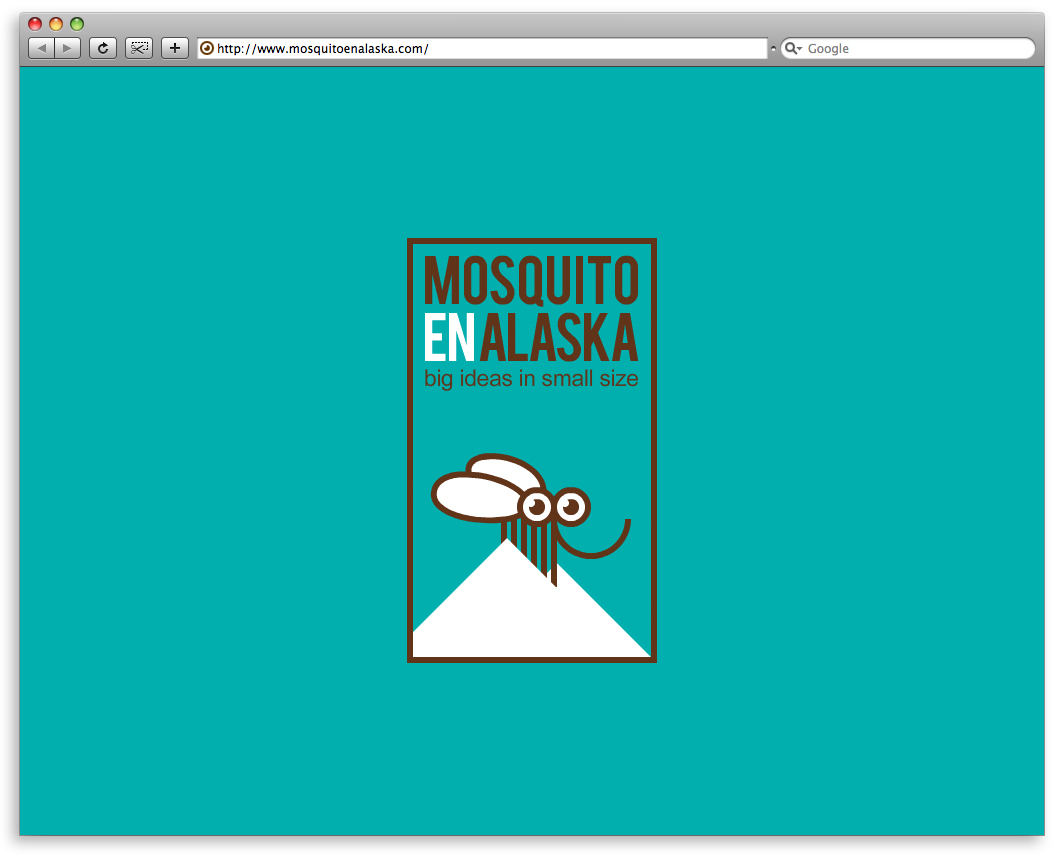Close the browser window with the red button

[x=35, y=24]
